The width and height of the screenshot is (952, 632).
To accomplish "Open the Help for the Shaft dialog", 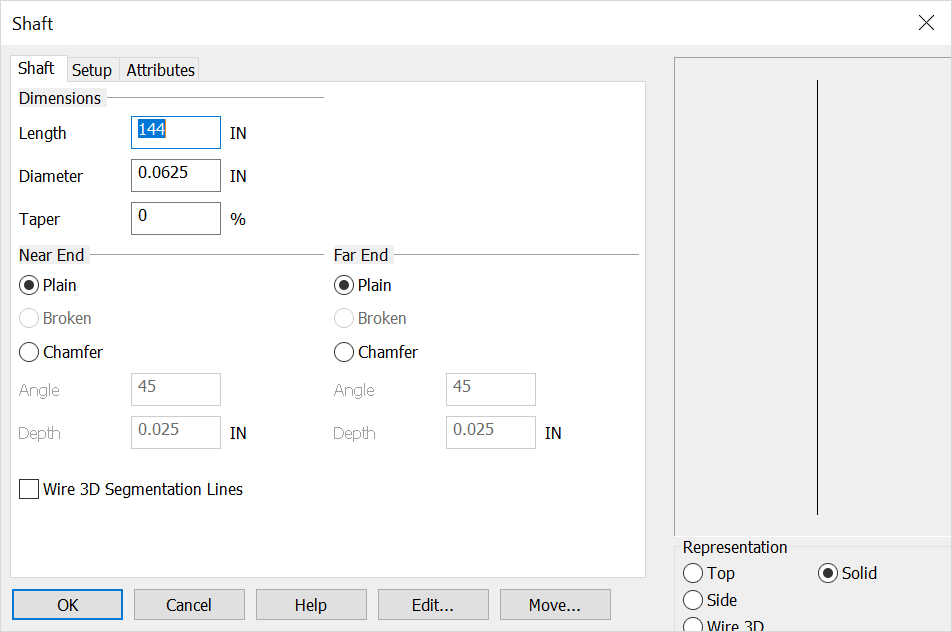I will click(x=311, y=604).
